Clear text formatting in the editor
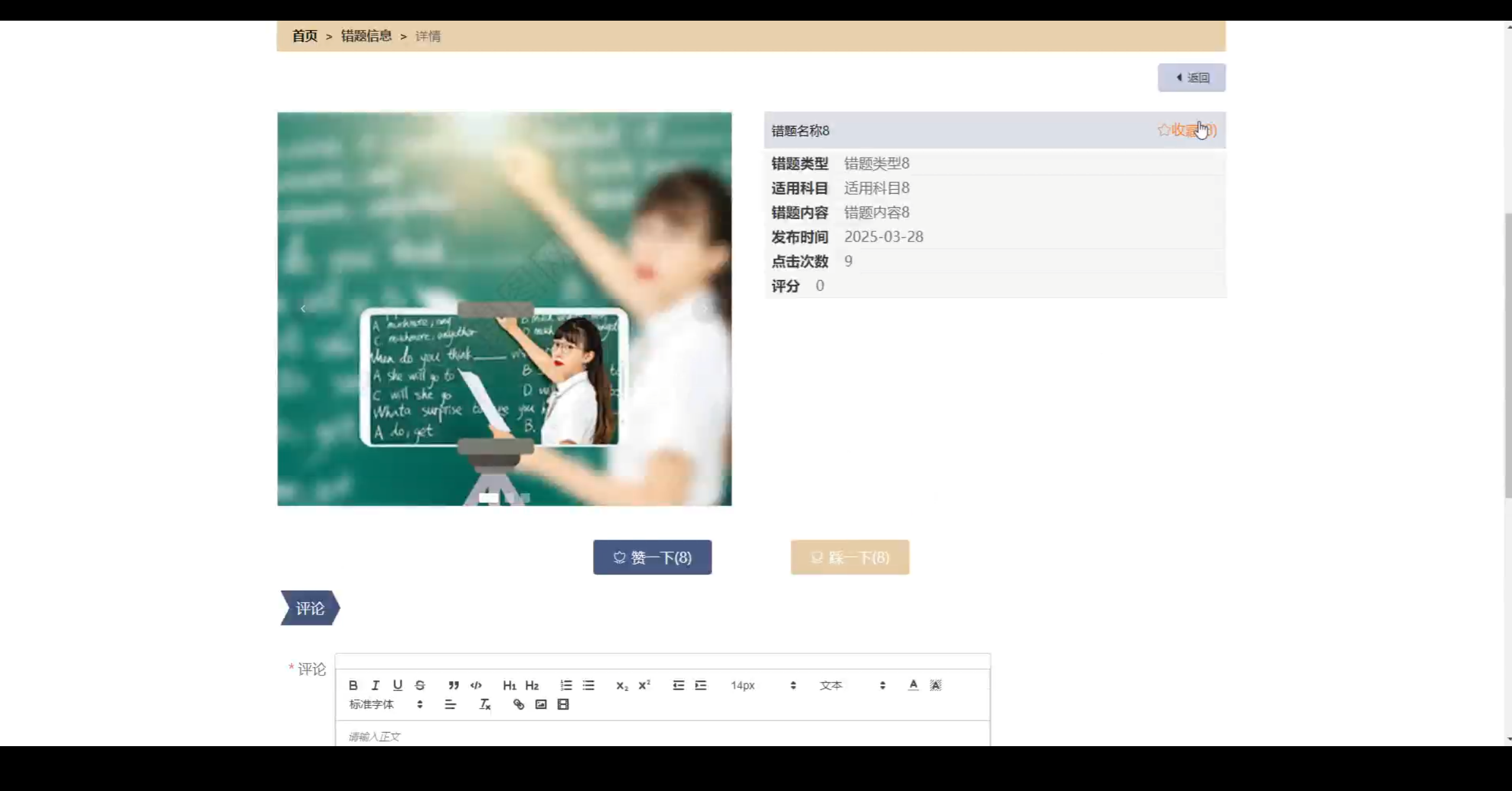Image resolution: width=1512 pixels, height=791 pixels. click(x=485, y=704)
